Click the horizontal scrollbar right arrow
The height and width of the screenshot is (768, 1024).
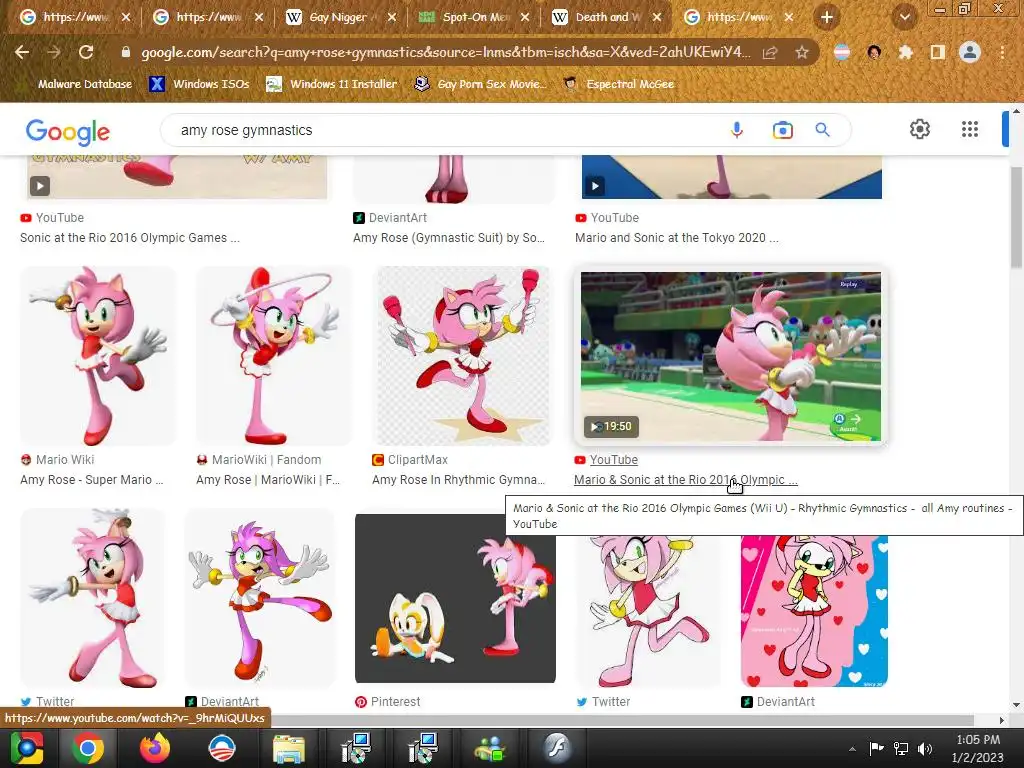1002,720
